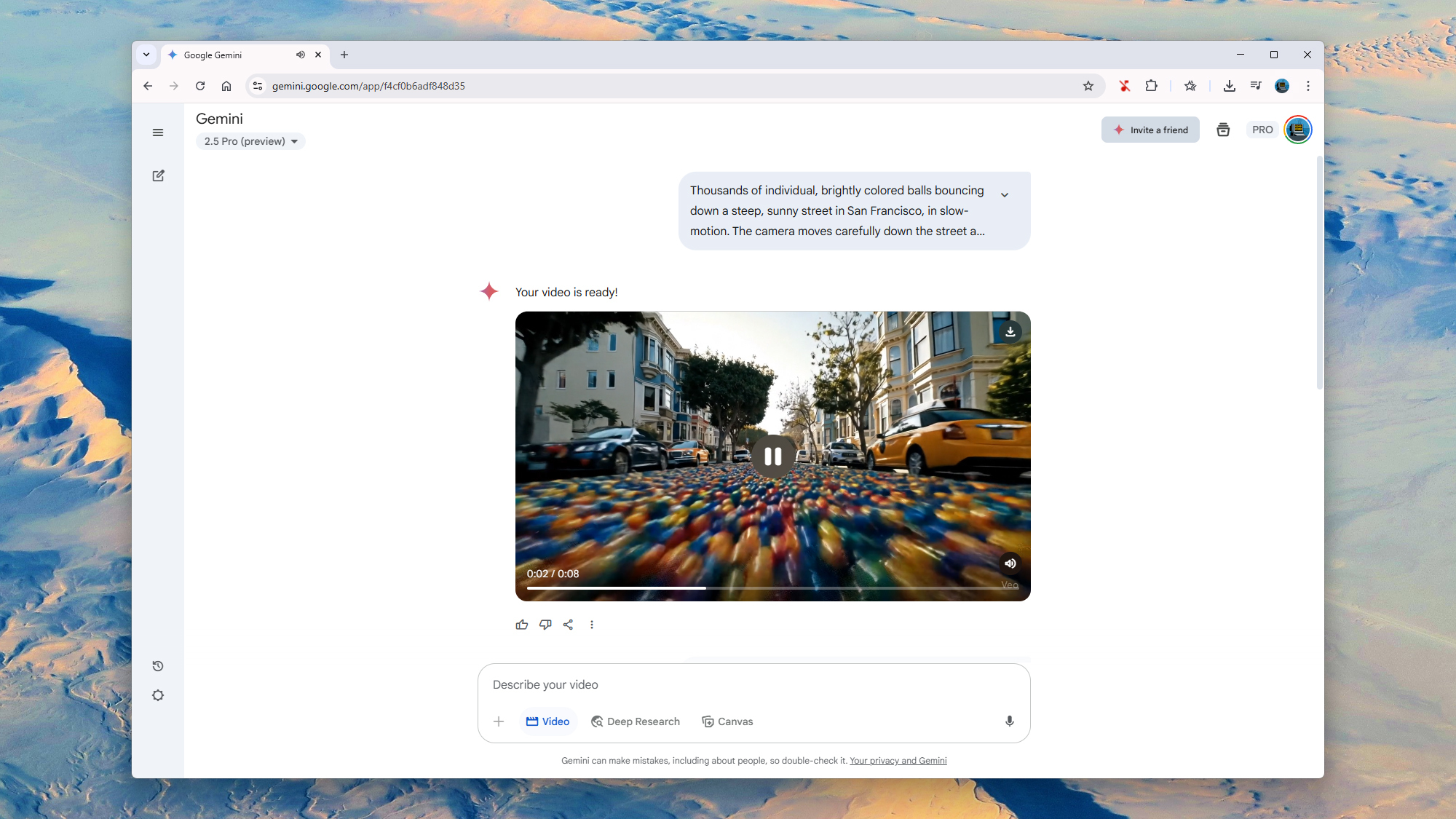Select the Canvas chip
This screenshot has height=819, width=1456.
pyautogui.click(x=727, y=721)
